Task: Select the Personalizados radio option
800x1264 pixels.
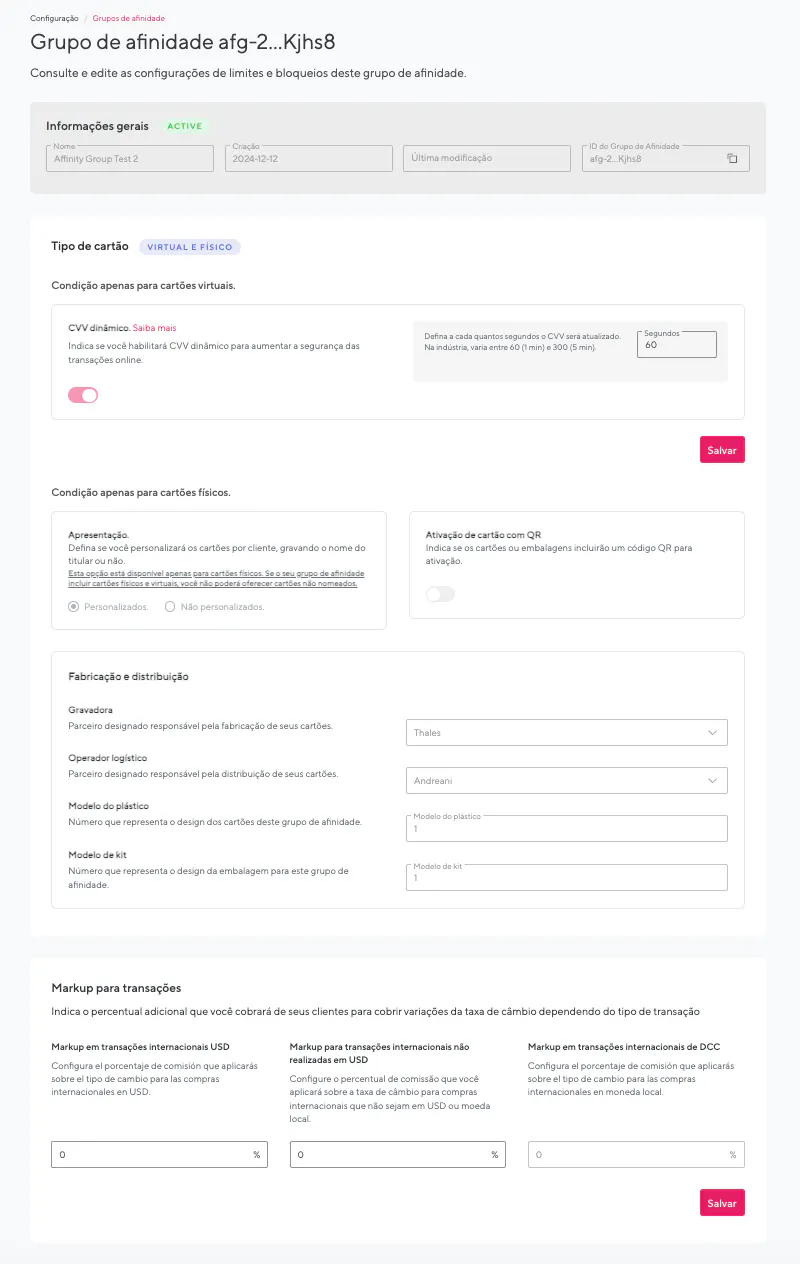Action: [x=74, y=607]
